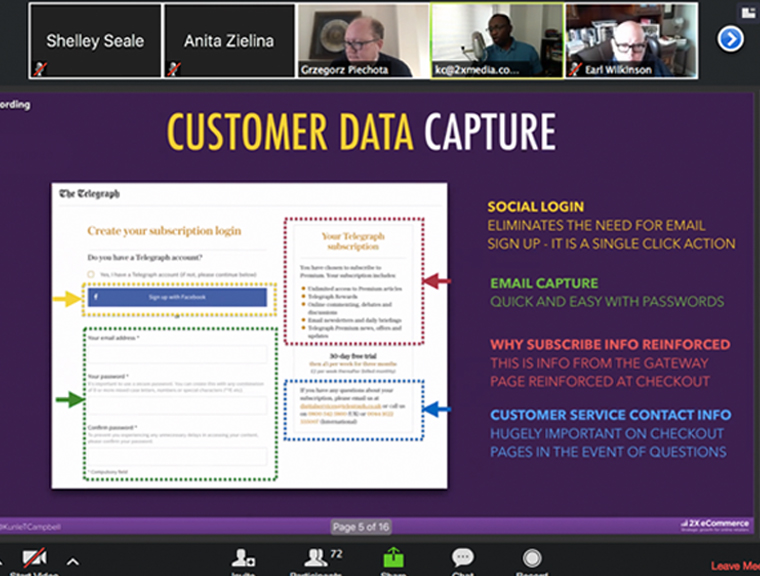Image resolution: width=760 pixels, height=576 pixels.
Task: Click Shelley Seale's muted microphone icon
Action: 39,69
